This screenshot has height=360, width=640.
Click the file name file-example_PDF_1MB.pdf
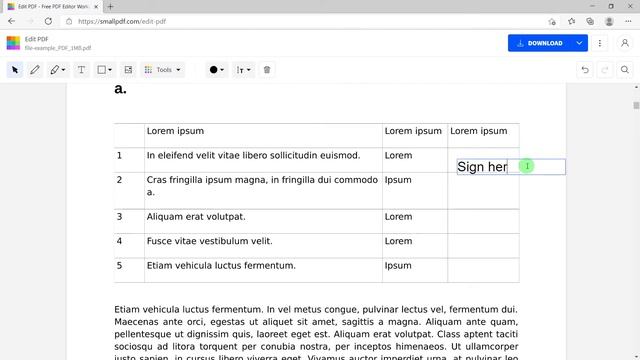(58, 48)
